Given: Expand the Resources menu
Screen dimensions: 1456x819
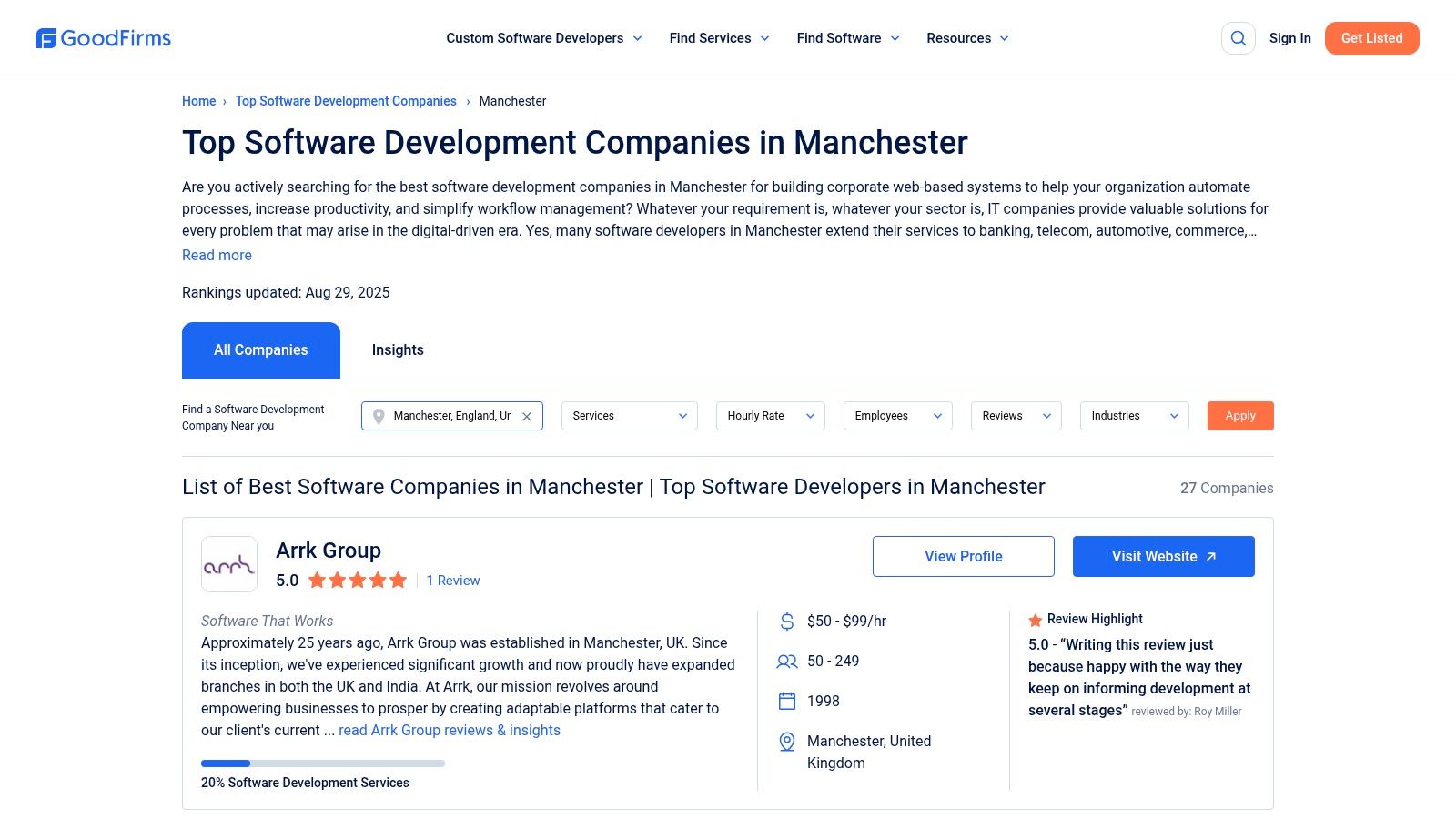Looking at the screenshot, I should 968,38.
